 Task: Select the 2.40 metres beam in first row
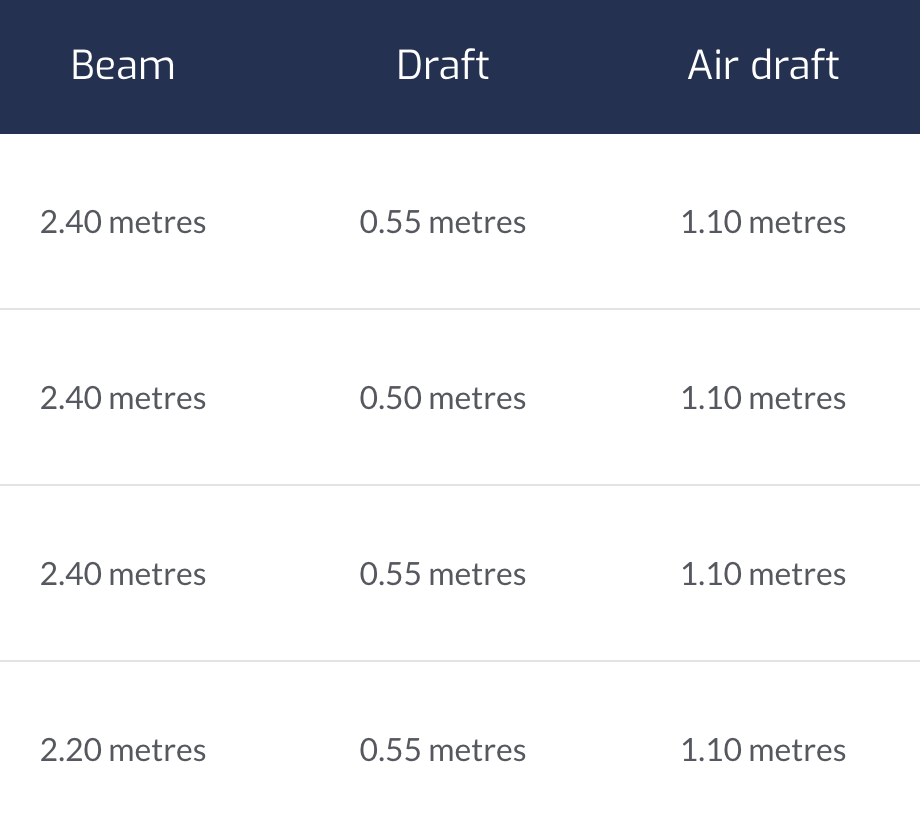click(x=123, y=222)
